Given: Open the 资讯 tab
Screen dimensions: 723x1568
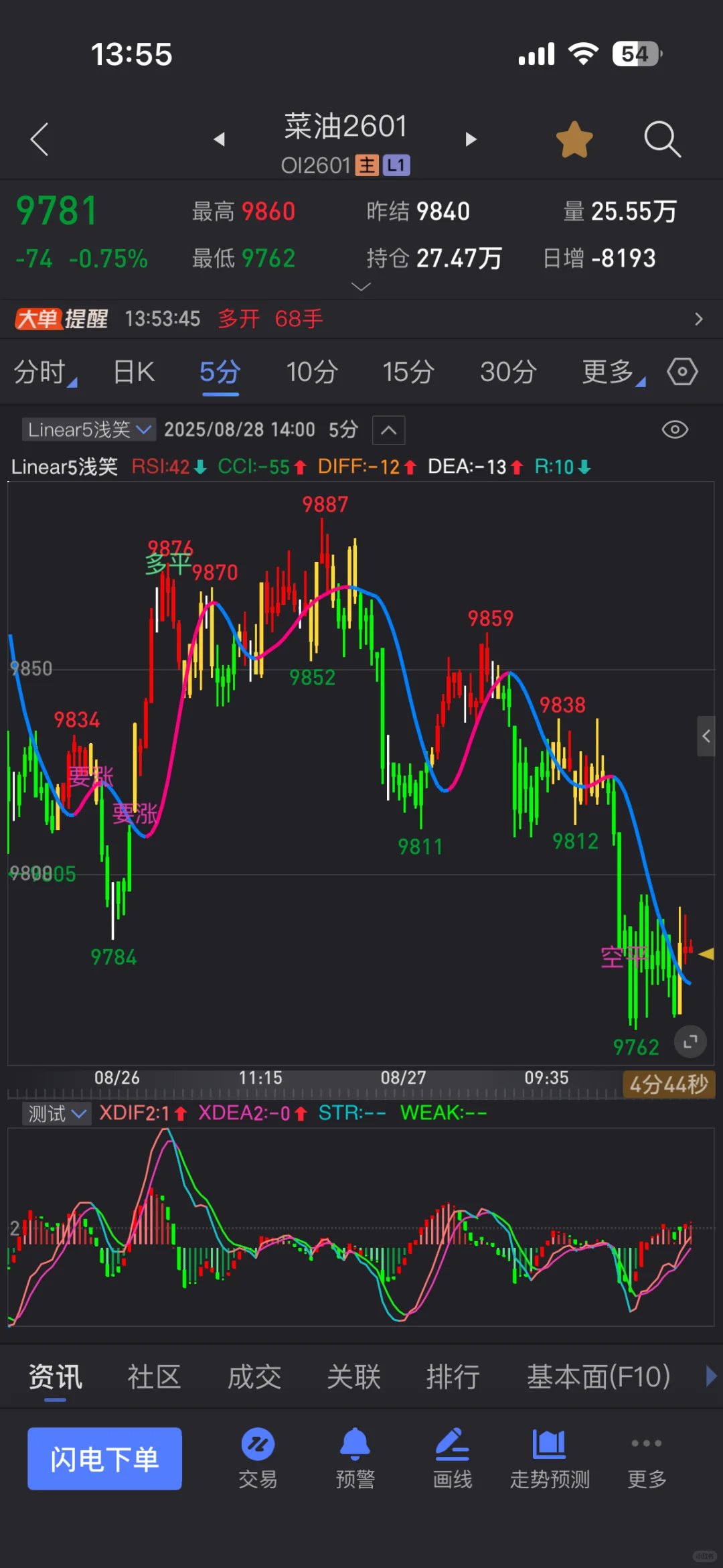Looking at the screenshot, I should [56, 1377].
